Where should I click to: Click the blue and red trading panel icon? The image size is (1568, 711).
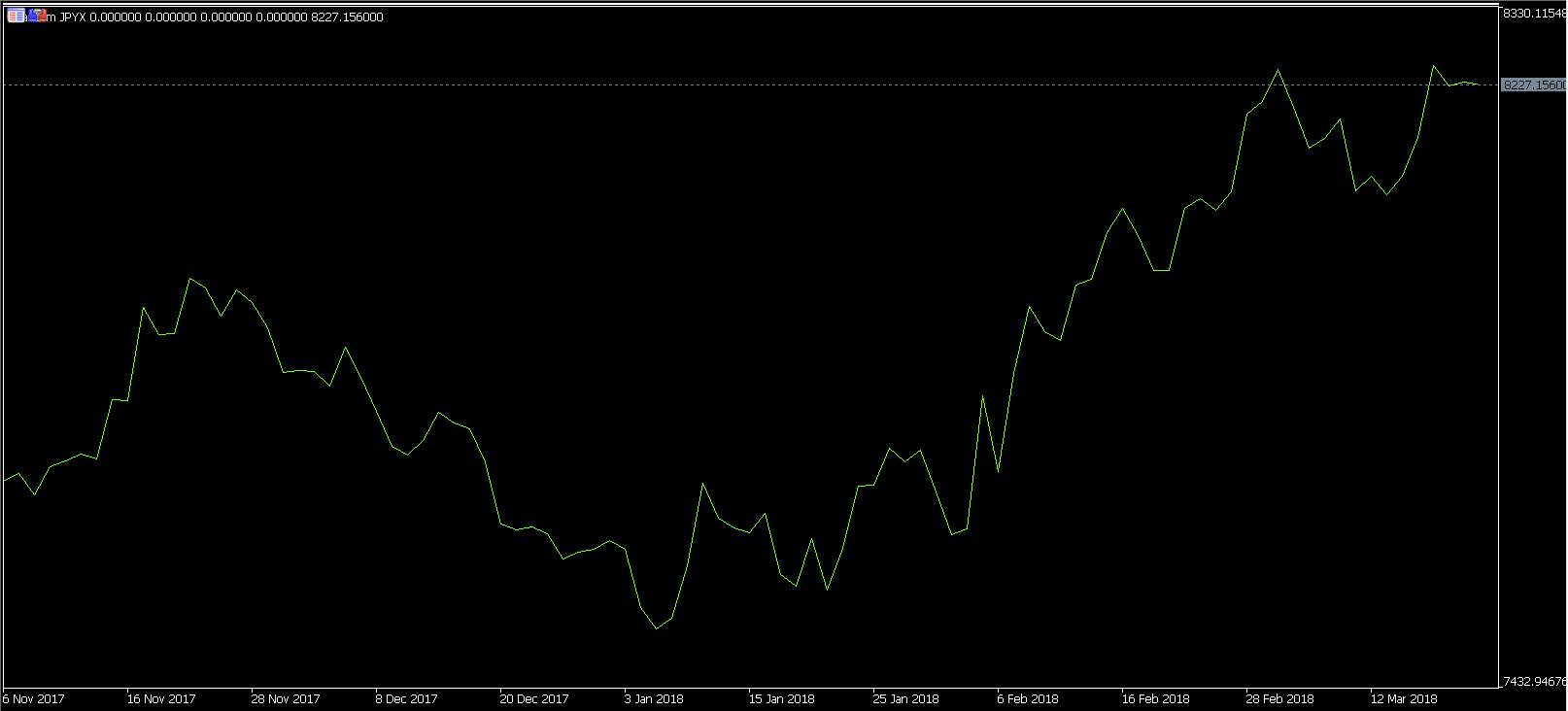coord(37,16)
